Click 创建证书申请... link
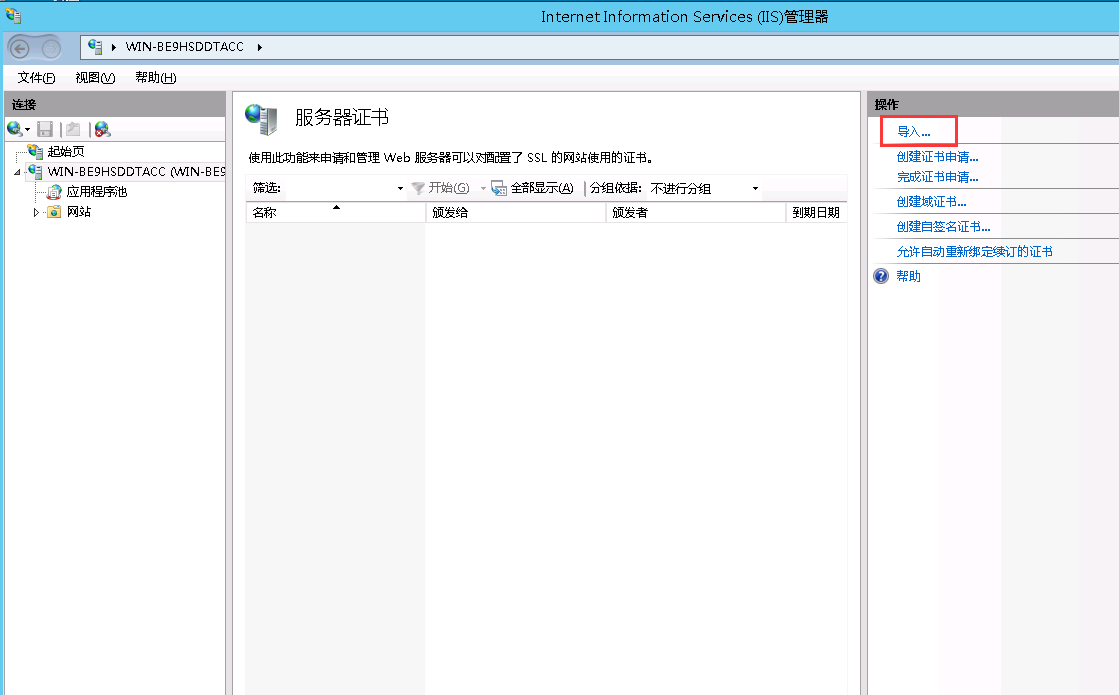This screenshot has width=1119, height=695. 937,157
